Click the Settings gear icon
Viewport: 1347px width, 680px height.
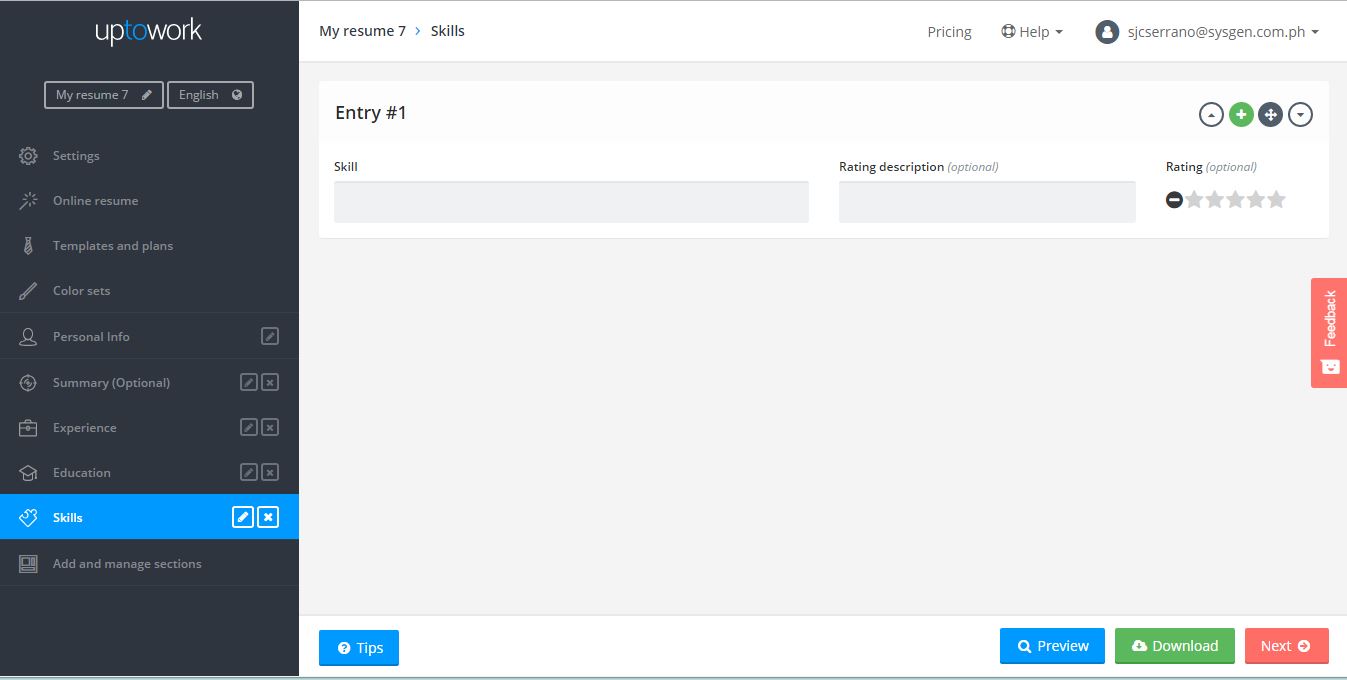point(28,156)
